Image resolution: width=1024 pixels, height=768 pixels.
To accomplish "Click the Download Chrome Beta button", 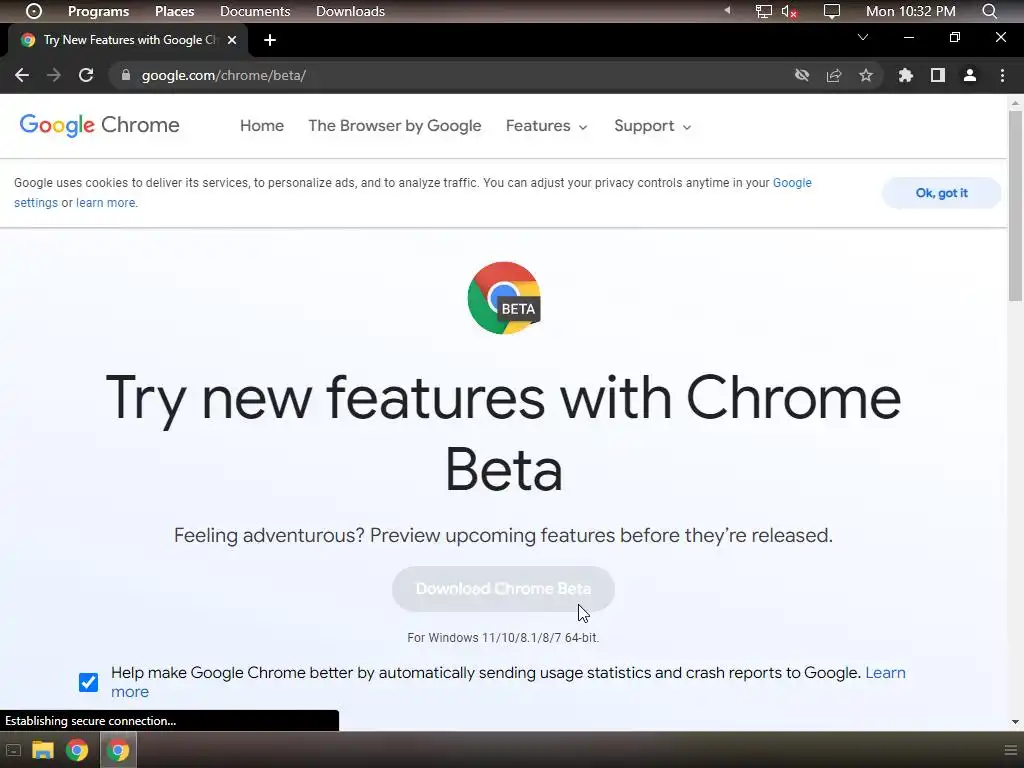I will tap(503, 589).
